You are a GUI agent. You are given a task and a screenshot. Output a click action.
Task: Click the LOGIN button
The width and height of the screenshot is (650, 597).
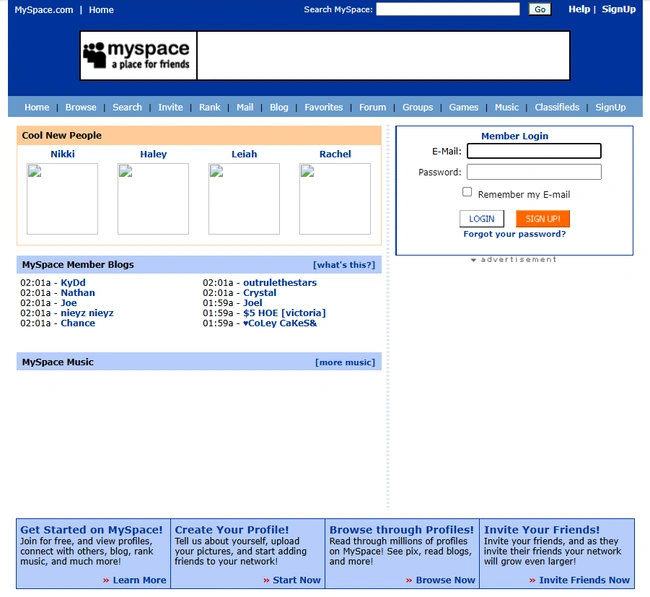coord(482,219)
